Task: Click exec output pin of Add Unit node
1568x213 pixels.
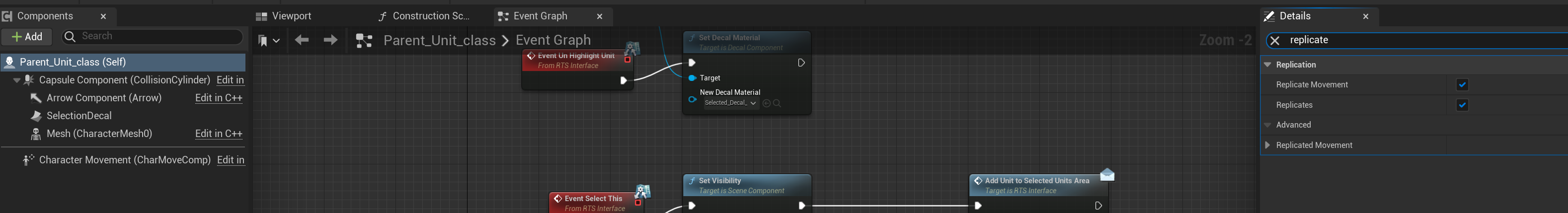Action: (x=1098, y=206)
